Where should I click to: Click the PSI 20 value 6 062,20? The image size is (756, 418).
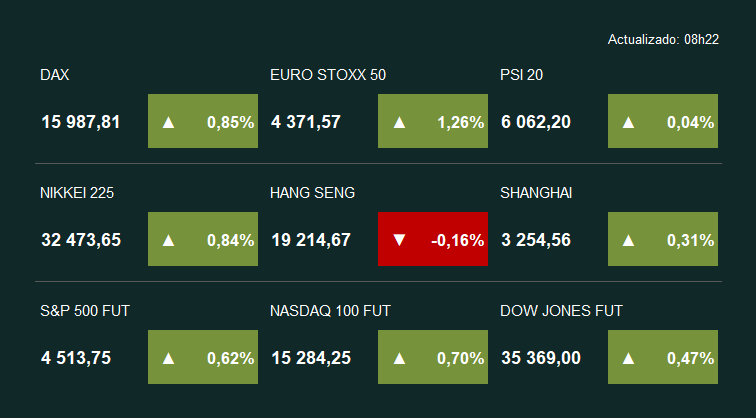tap(536, 122)
